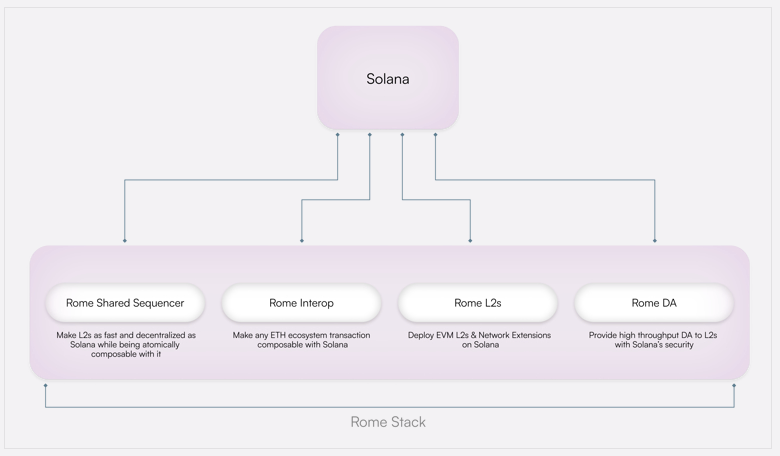Select the Rome Interop pill

(301, 303)
